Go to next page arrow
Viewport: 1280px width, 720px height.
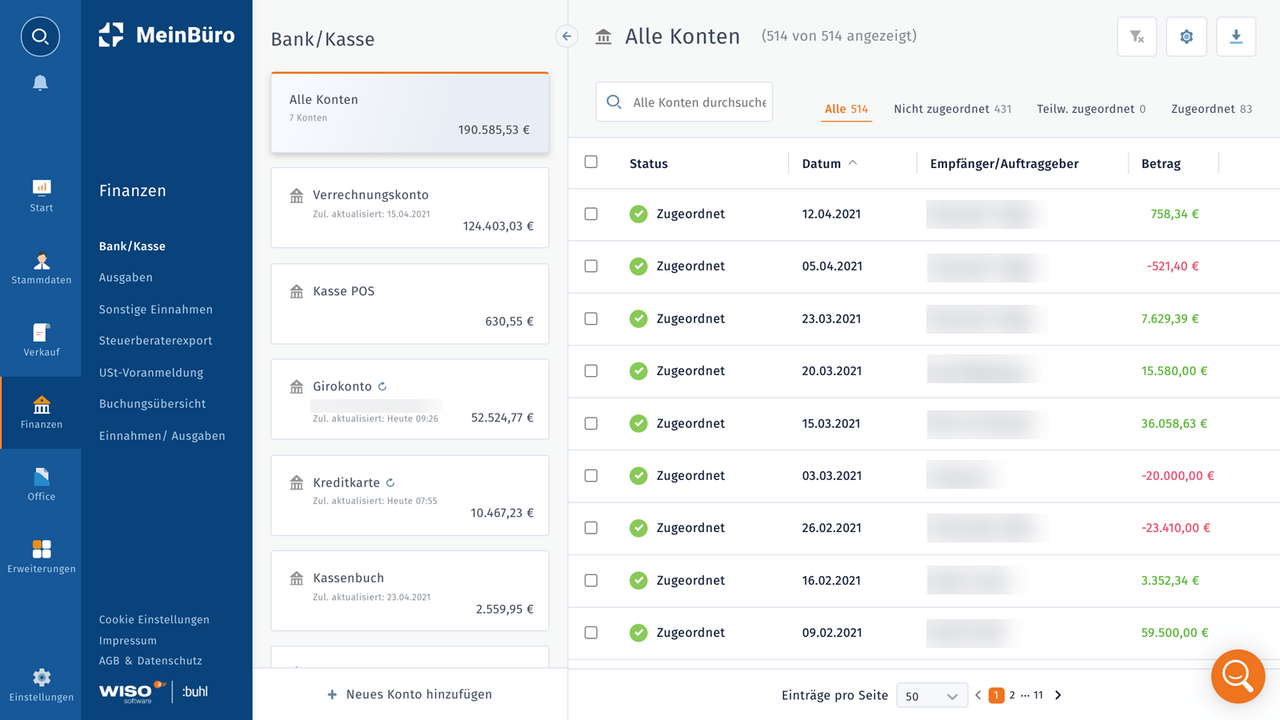[1058, 695]
